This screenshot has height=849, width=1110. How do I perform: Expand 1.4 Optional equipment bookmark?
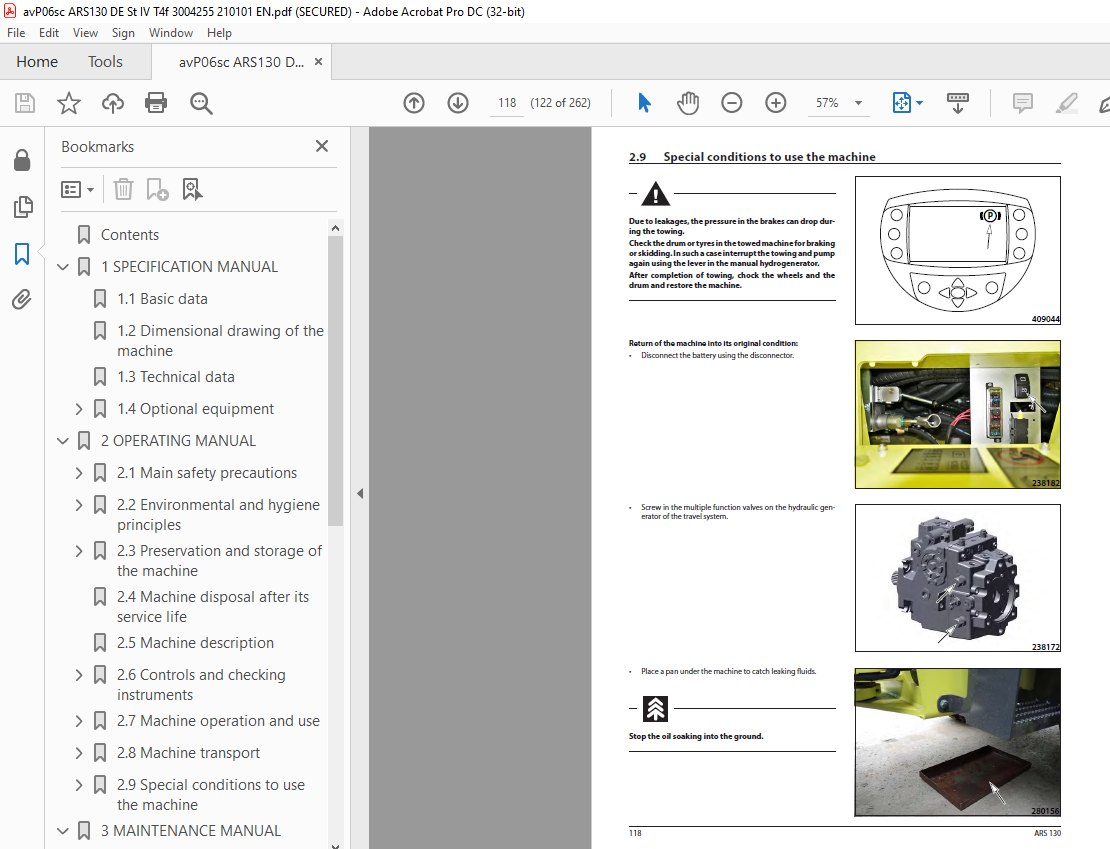pyautogui.click(x=79, y=409)
